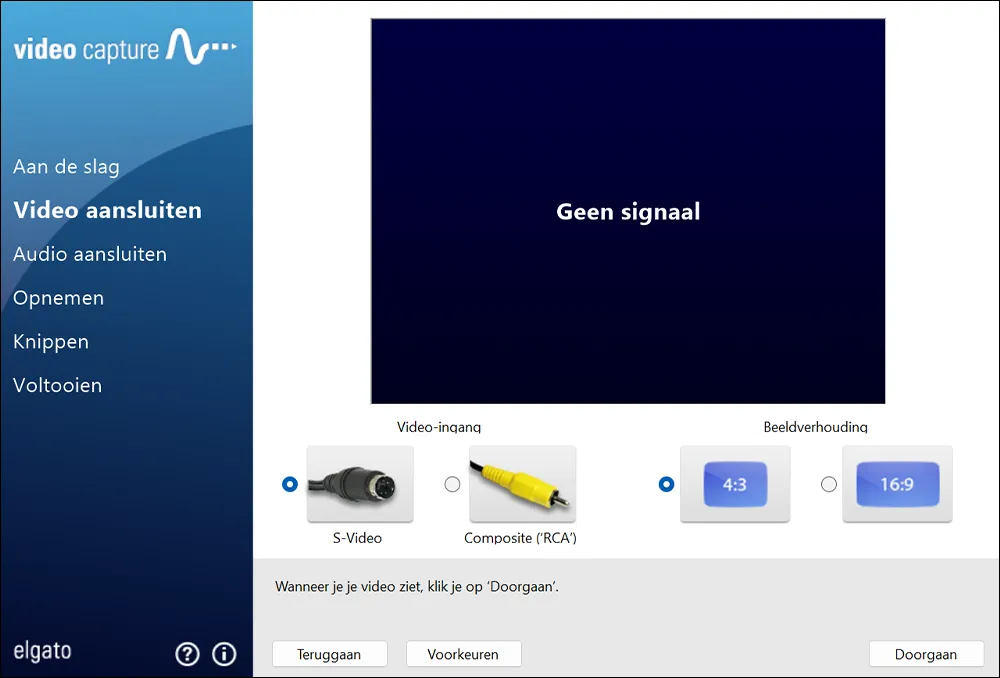Click the Beeldverhouding heading

coord(816,427)
